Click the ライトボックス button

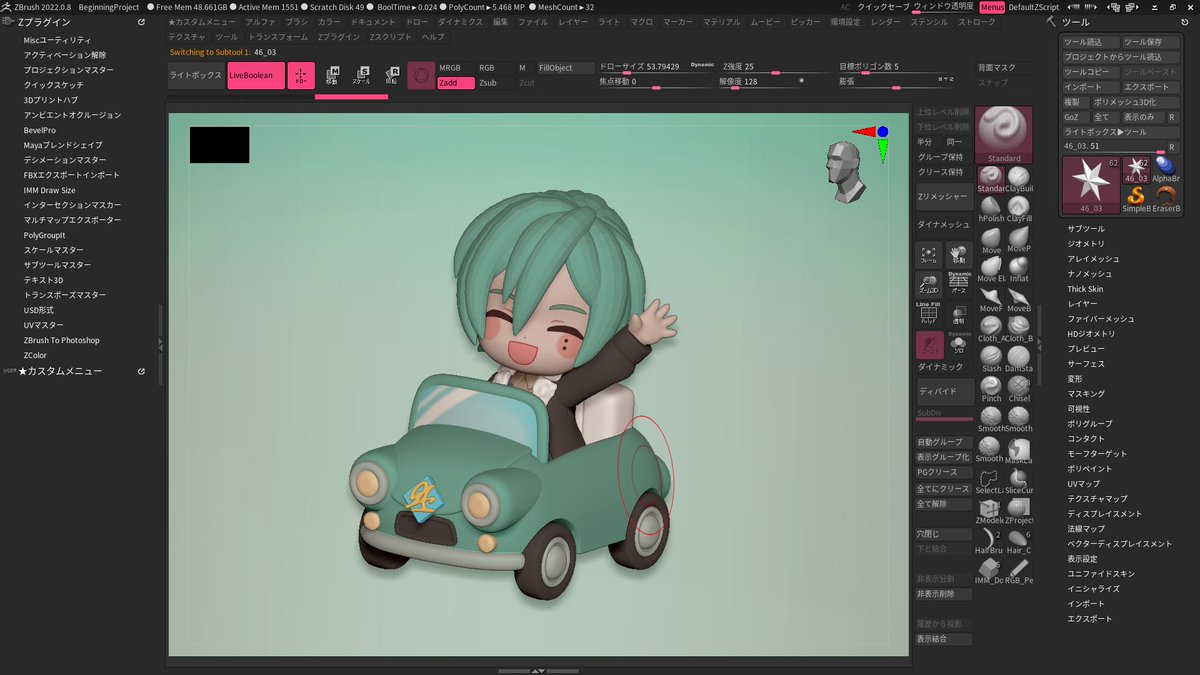pyautogui.click(x=195, y=76)
